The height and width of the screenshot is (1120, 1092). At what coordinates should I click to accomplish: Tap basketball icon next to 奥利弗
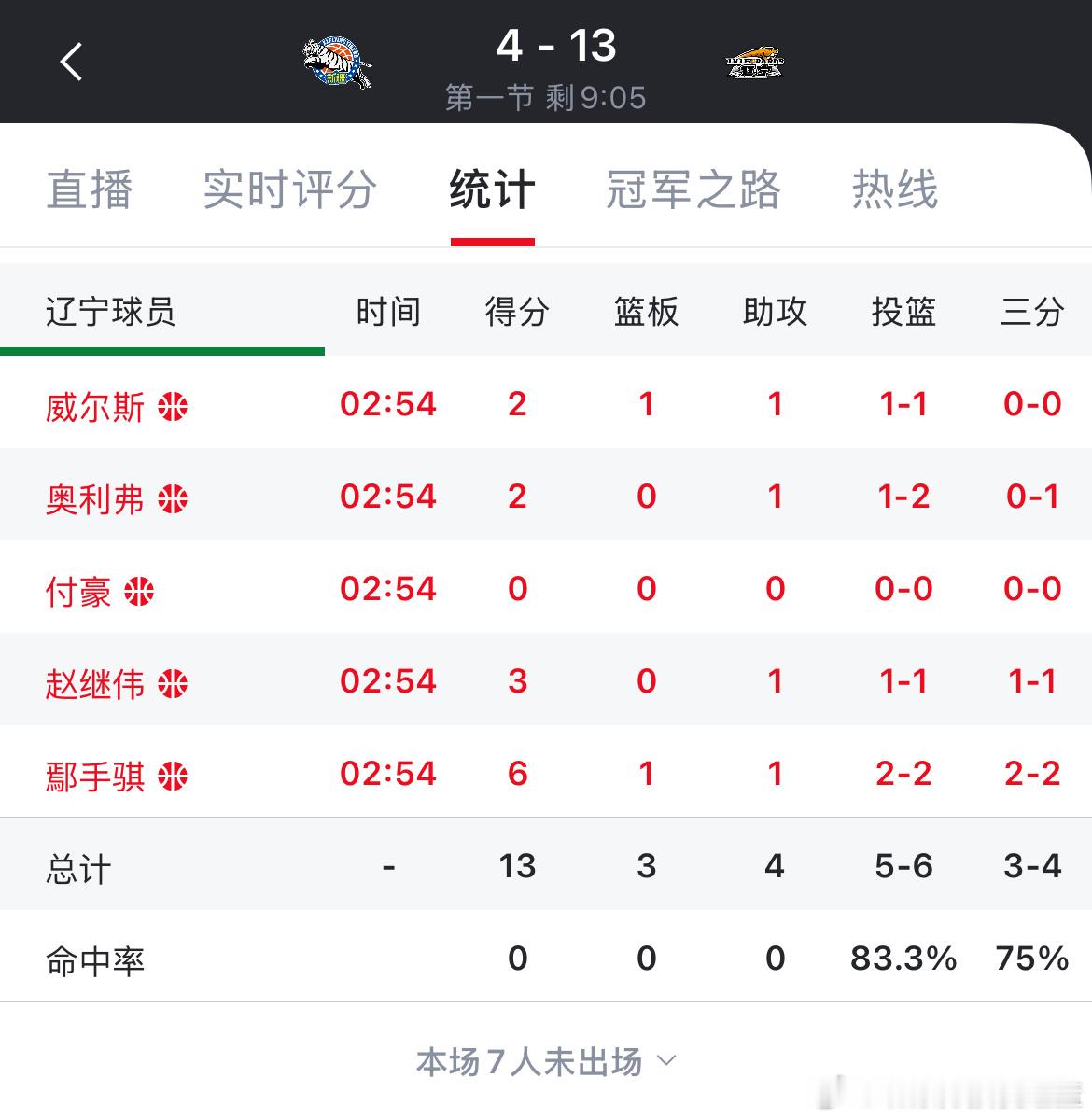coord(173,498)
